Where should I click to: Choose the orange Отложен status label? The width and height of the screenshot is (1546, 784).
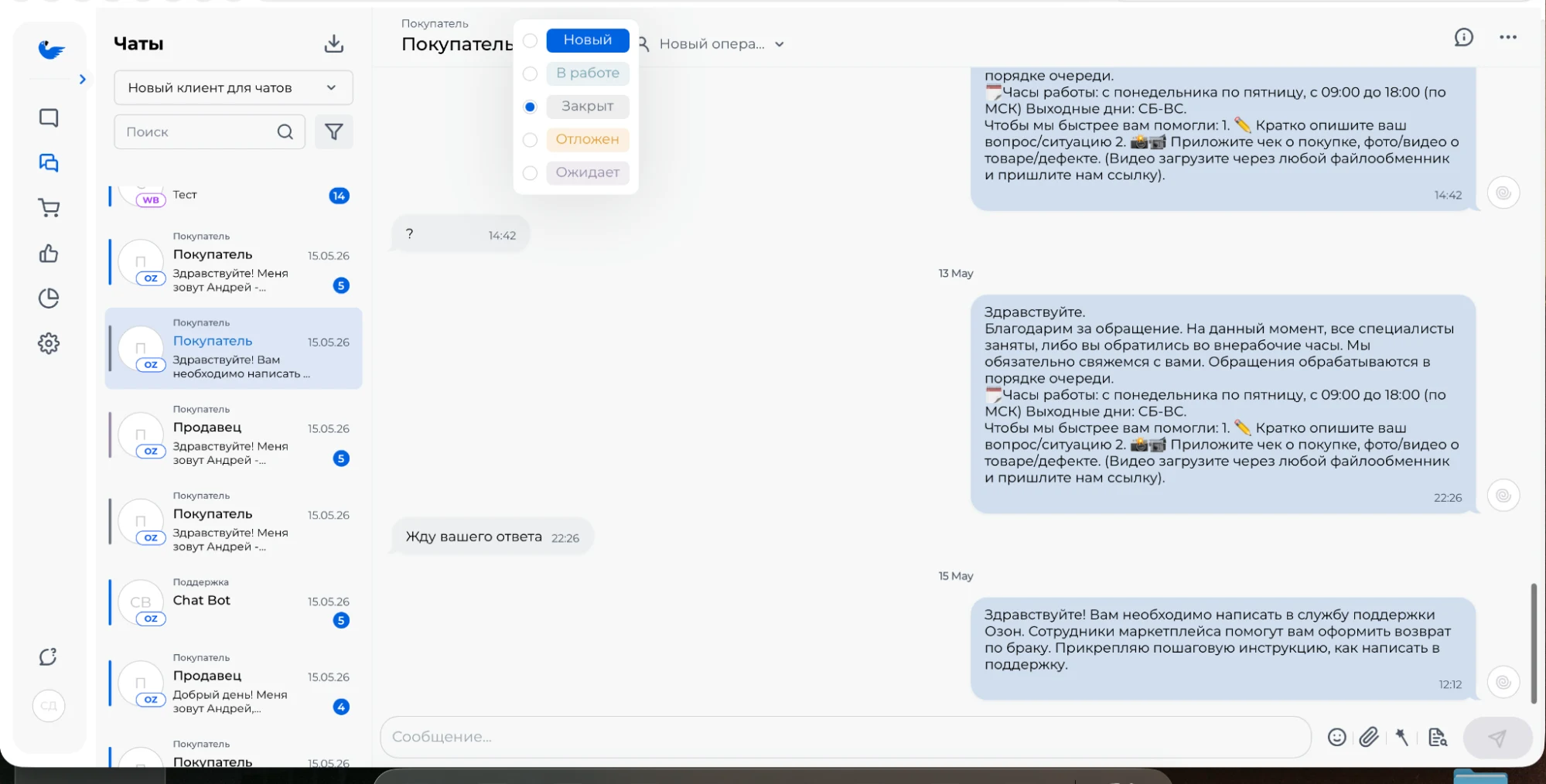[x=588, y=140]
